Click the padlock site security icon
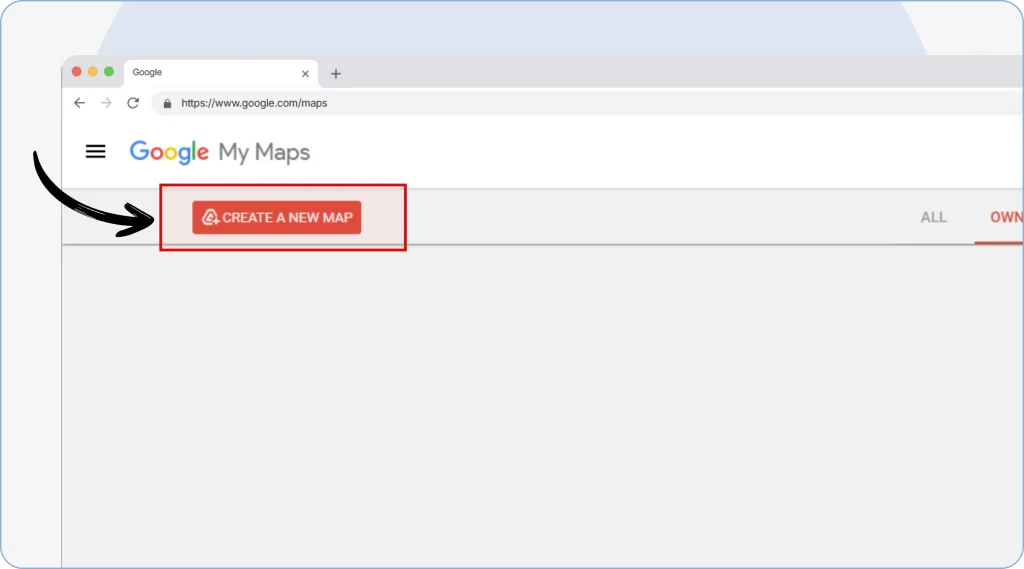Screen dimensions: 1024x569 (x=167, y=103)
